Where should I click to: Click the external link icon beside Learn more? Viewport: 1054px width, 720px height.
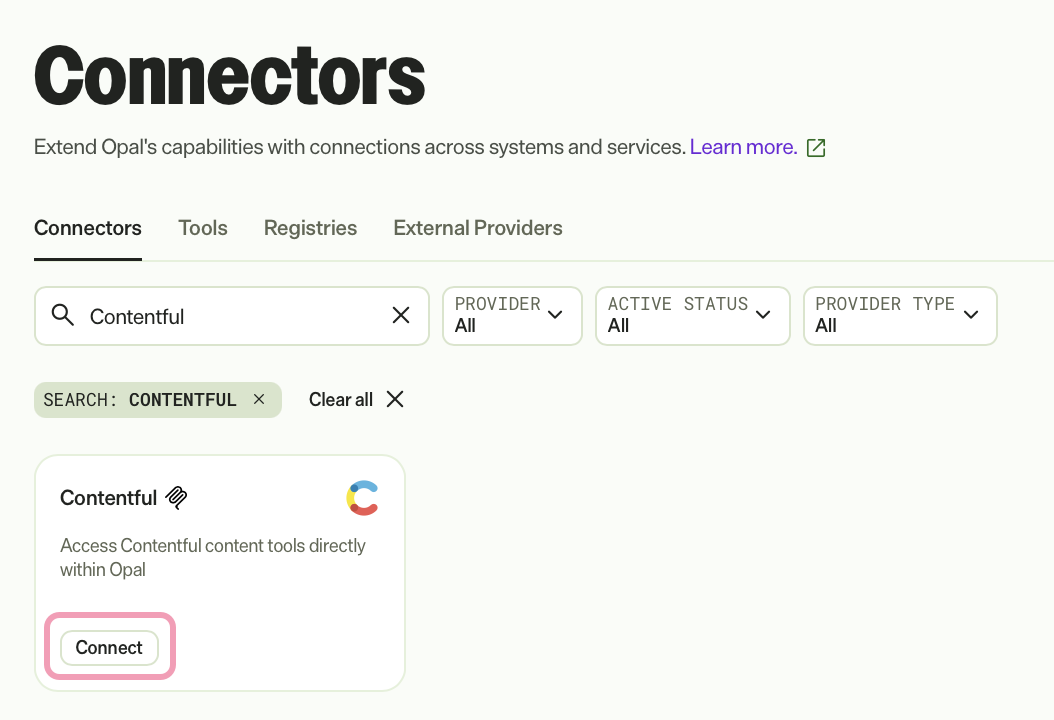[815, 147]
